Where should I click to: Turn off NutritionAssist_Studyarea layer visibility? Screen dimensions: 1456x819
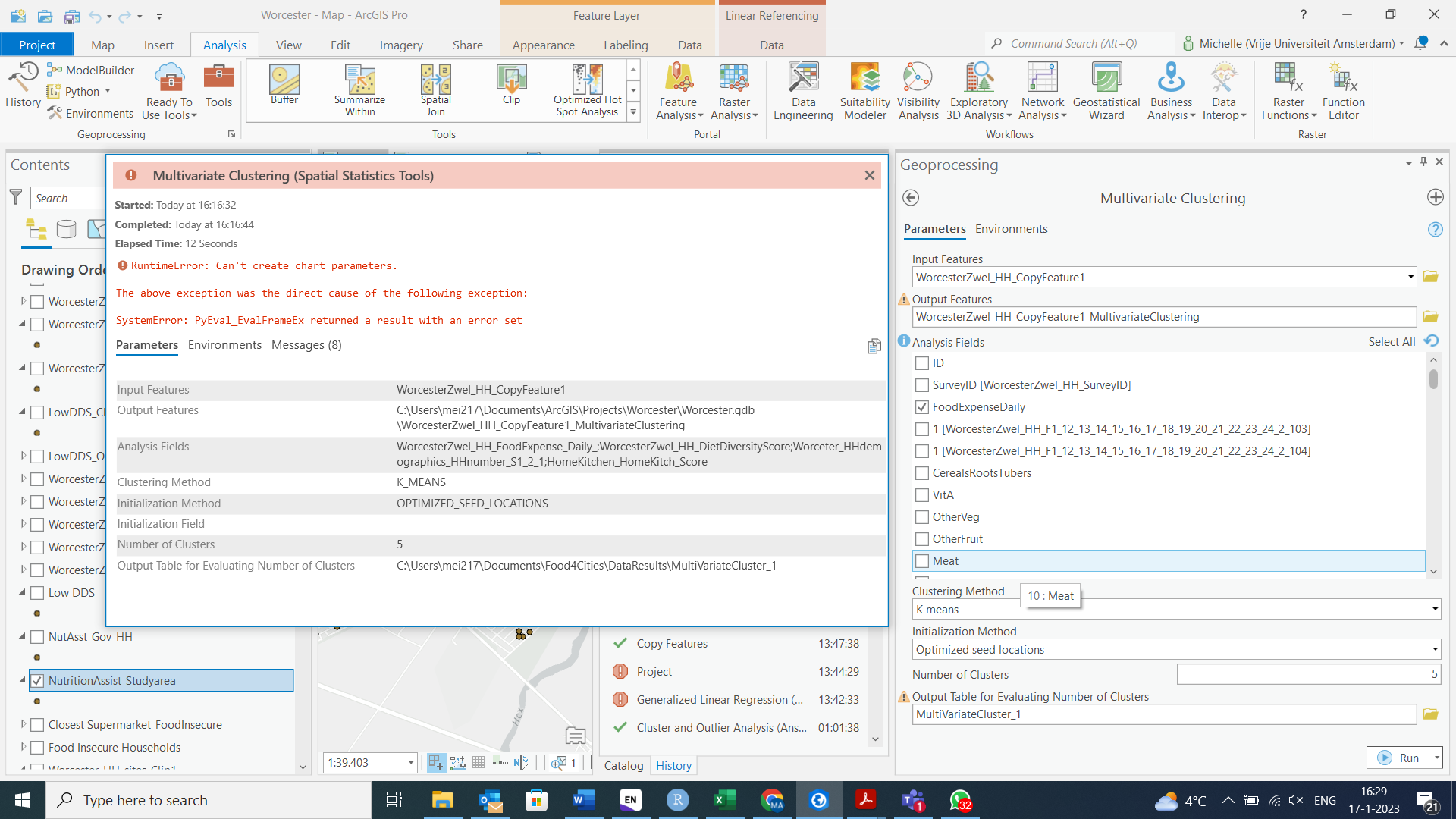37,681
